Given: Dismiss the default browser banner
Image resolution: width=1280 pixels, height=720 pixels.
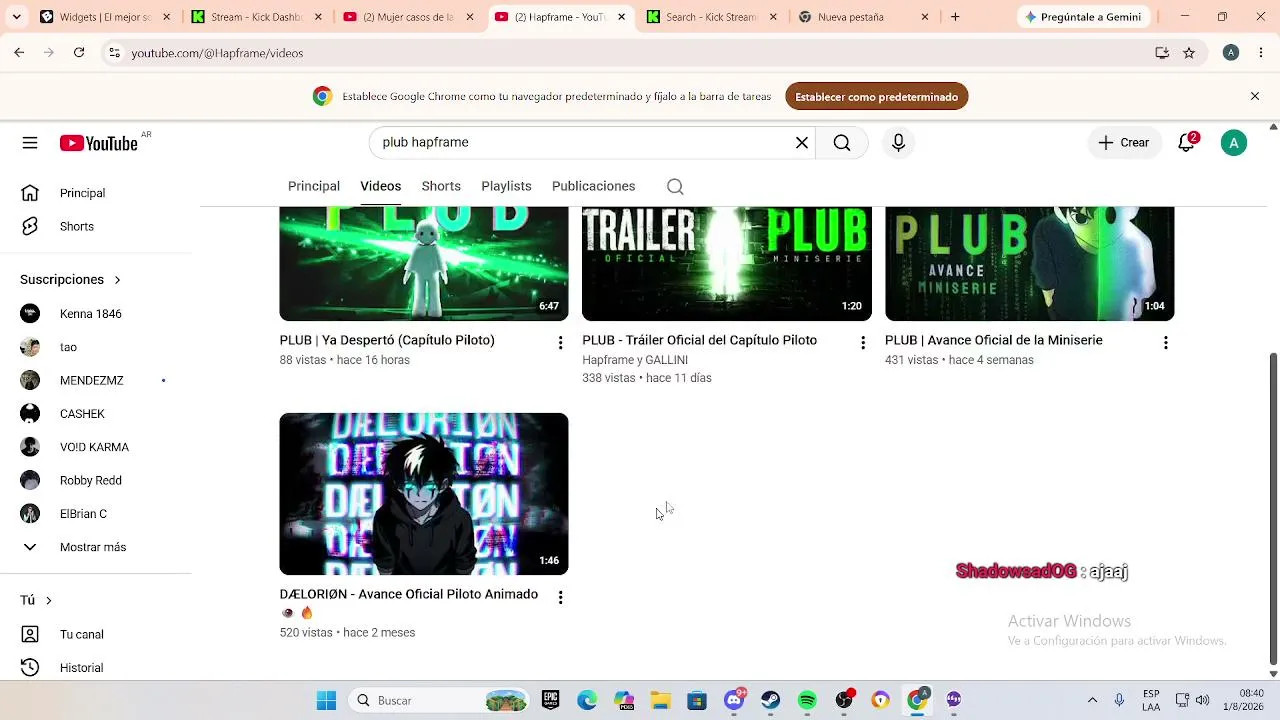Looking at the screenshot, I should (x=1255, y=96).
